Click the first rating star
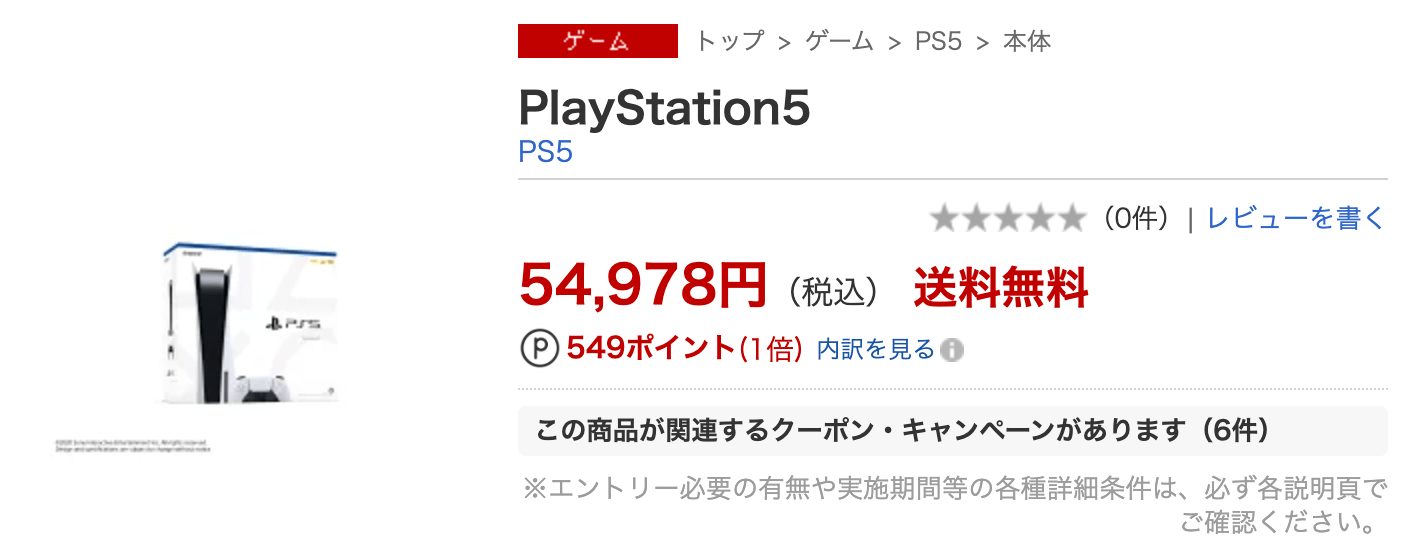 coord(944,218)
